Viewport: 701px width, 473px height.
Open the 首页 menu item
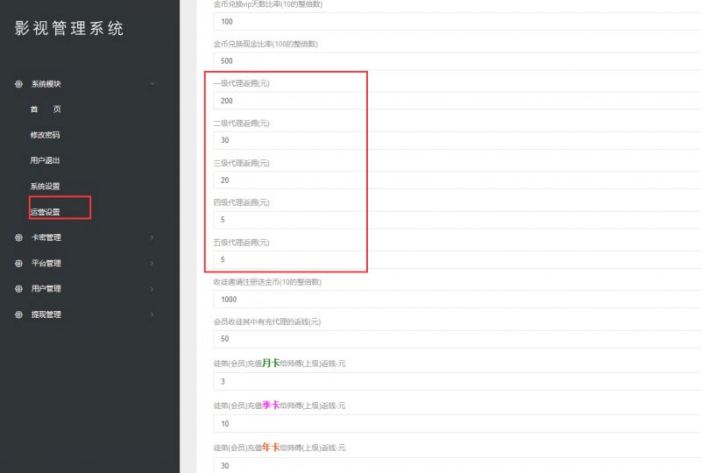click(46, 109)
